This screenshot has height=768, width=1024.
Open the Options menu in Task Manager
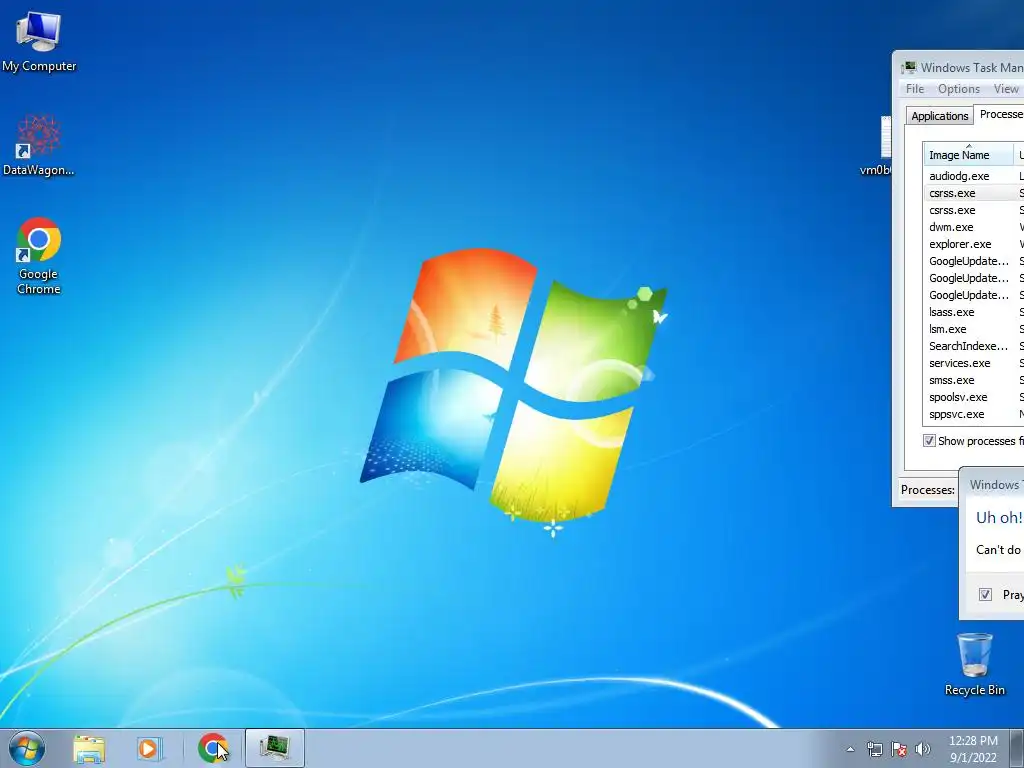coord(959,89)
